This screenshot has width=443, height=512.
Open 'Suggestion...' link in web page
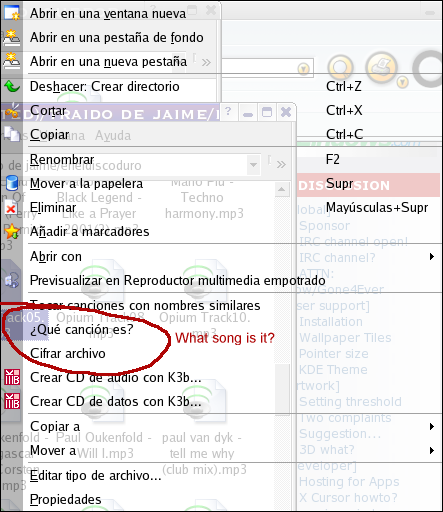tap(340, 434)
